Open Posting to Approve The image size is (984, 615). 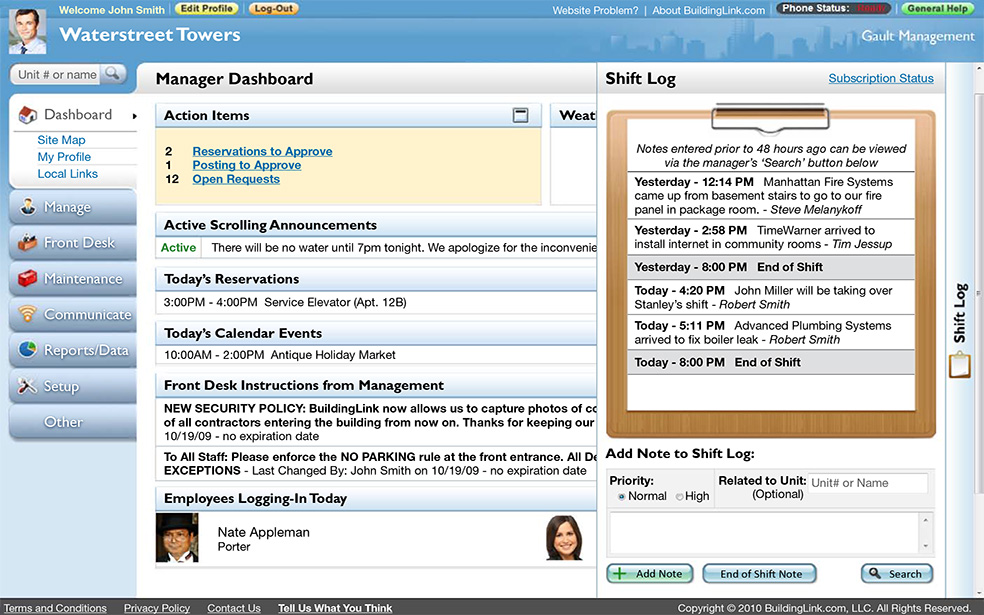[247, 165]
